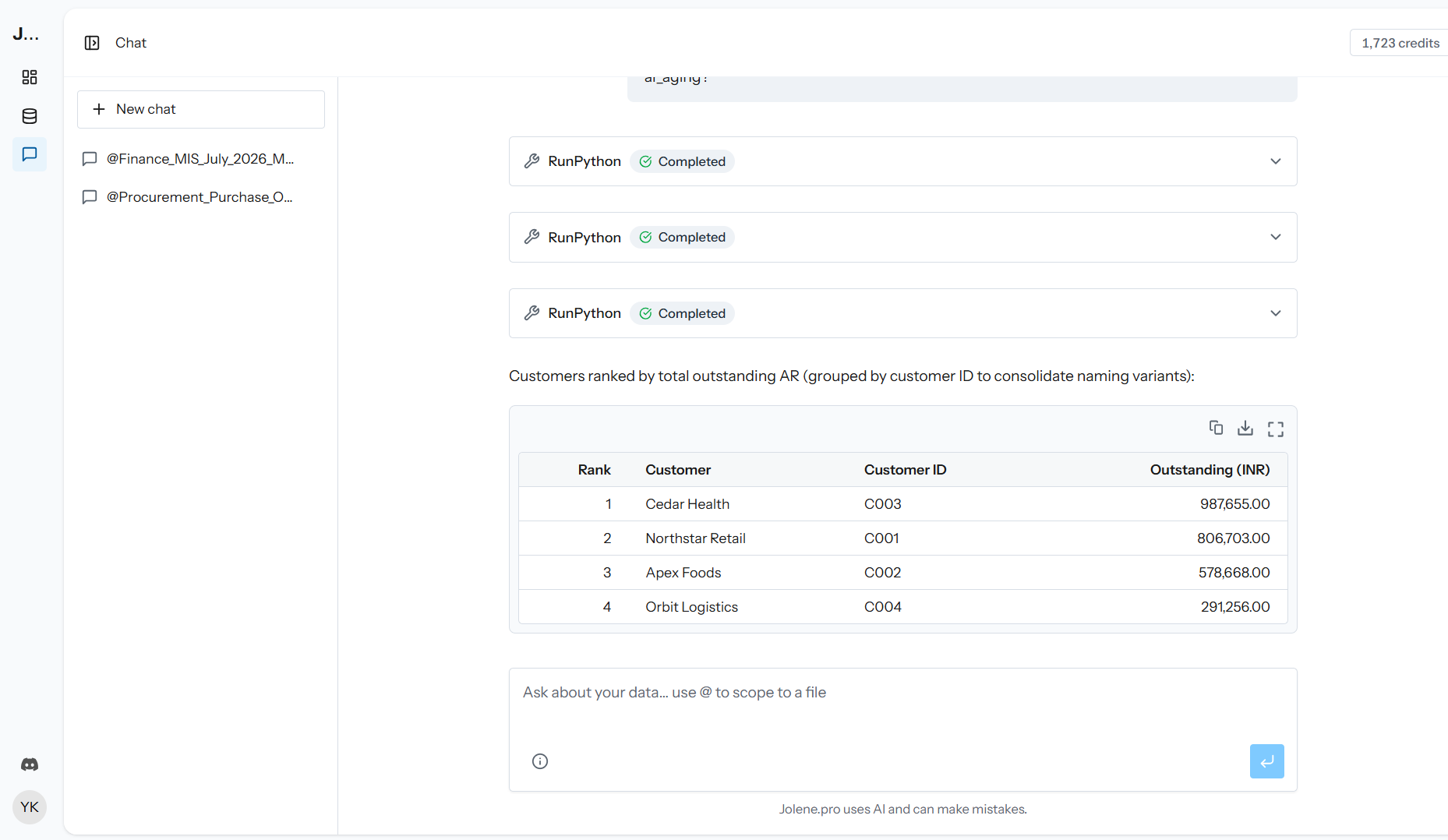Copy the table with the copy icon
The image size is (1448, 840).
(1216, 428)
